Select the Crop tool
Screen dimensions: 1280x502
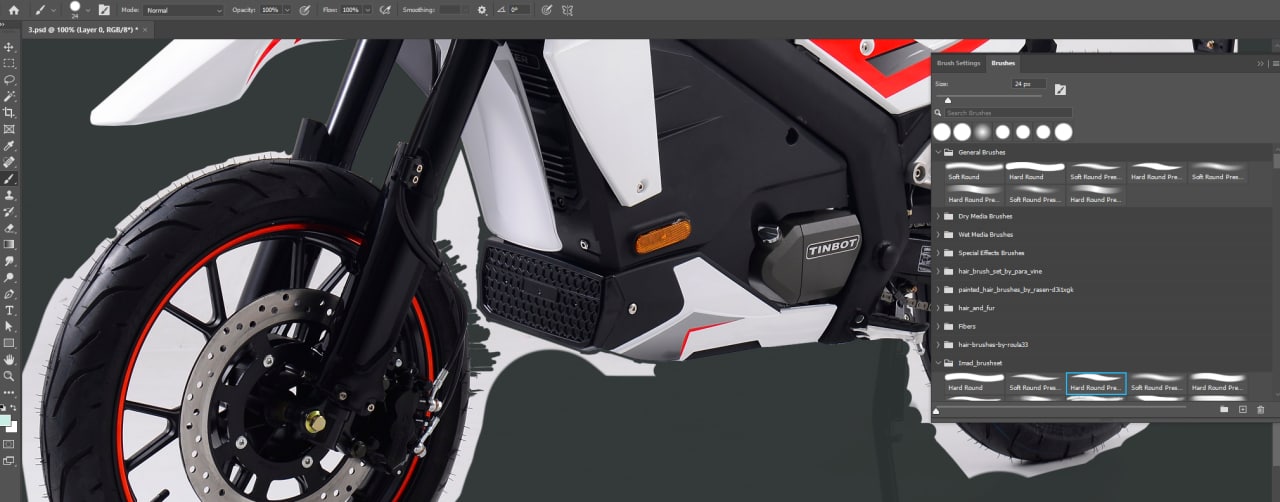coord(9,112)
